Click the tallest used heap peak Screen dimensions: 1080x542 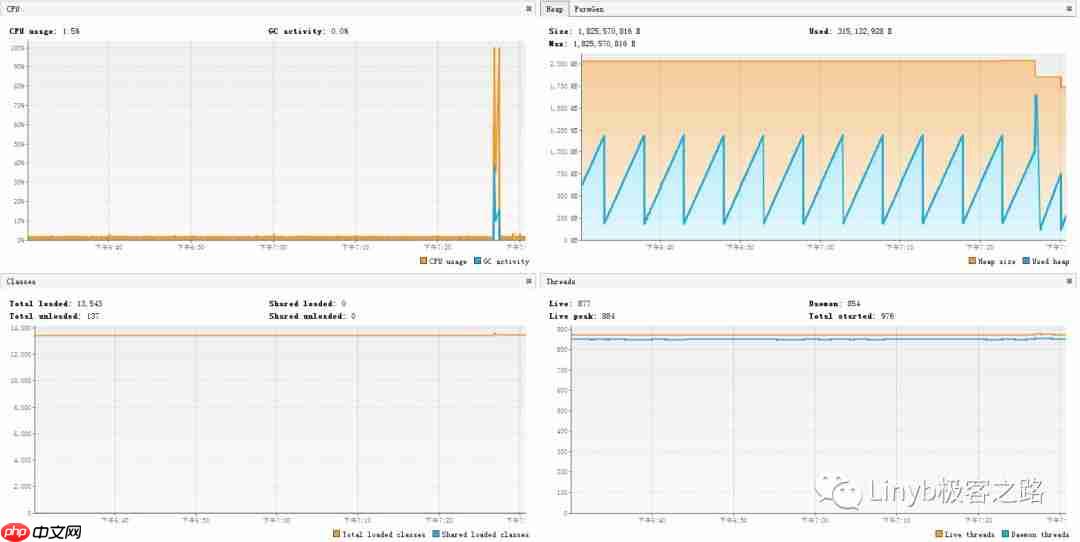point(1035,96)
